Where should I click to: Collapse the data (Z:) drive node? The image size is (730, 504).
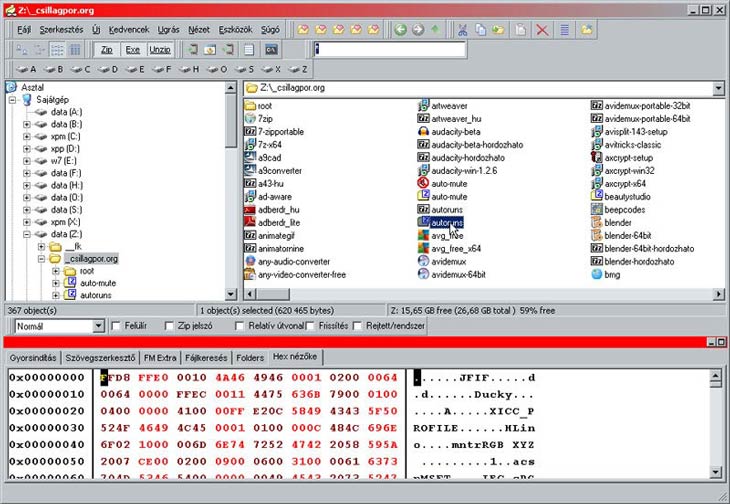pyautogui.click(x=27, y=235)
